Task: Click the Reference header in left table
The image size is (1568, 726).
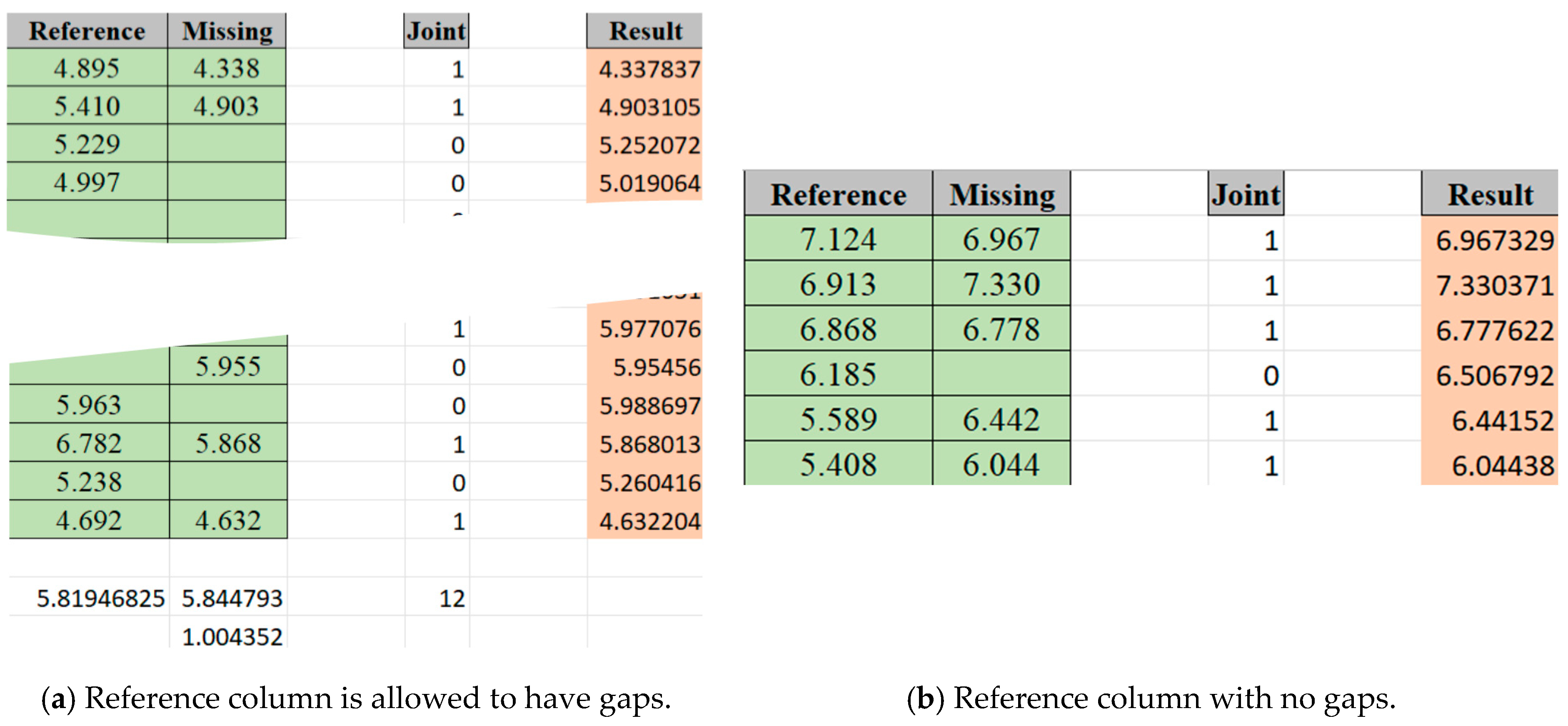Action: [x=87, y=31]
